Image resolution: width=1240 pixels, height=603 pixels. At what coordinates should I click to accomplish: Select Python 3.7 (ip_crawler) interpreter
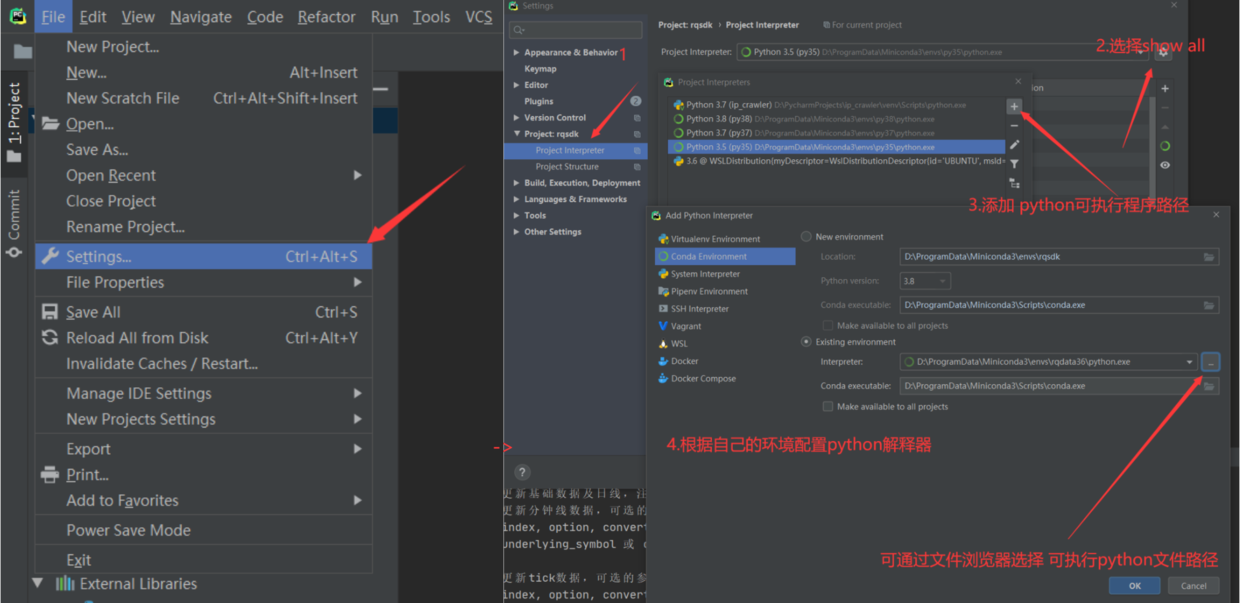pyautogui.click(x=836, y=104)
